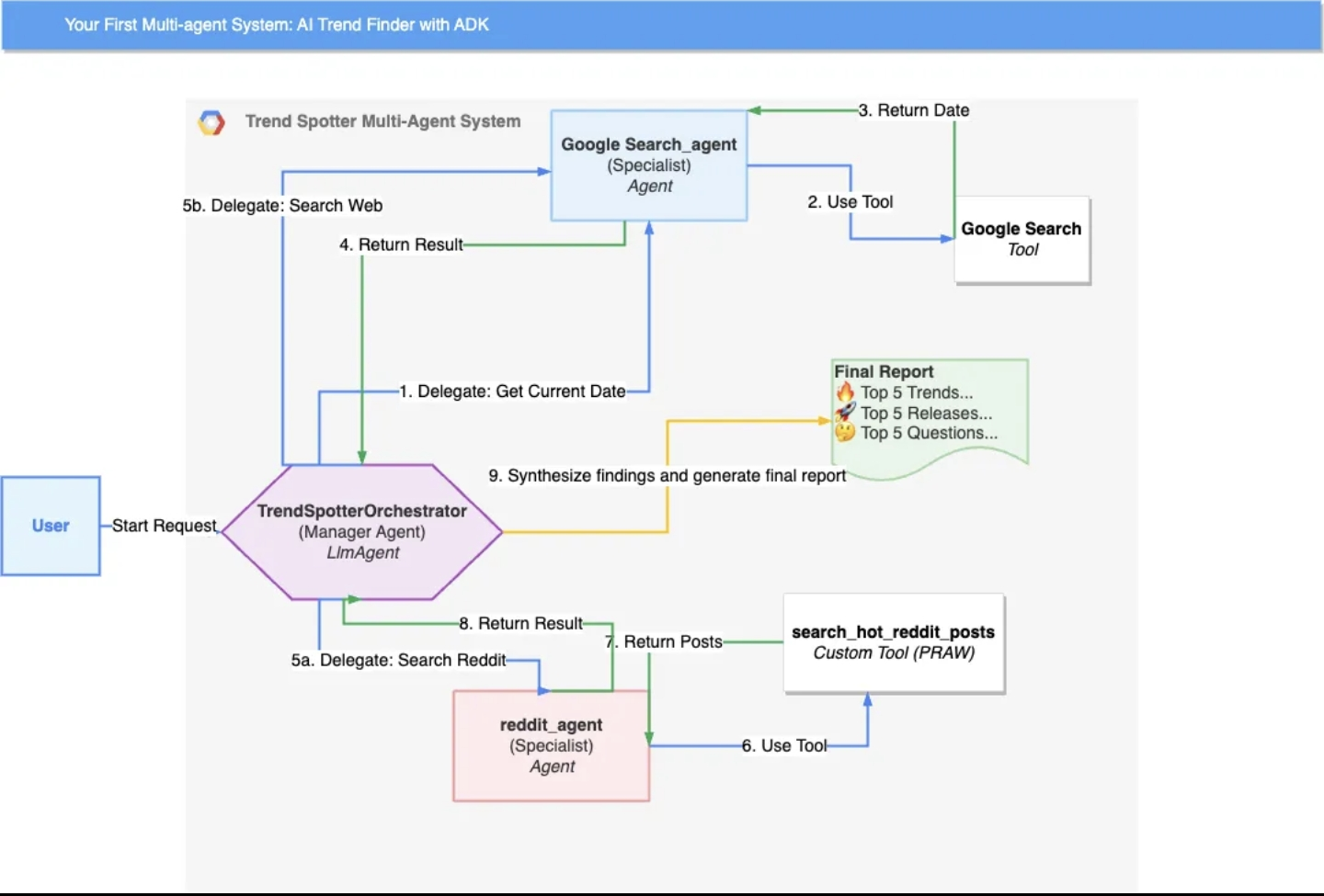Select the search_hot_reddit_posts custom tool box
The height and width of the screenshot is (896, 1324).
pos(894,643)
